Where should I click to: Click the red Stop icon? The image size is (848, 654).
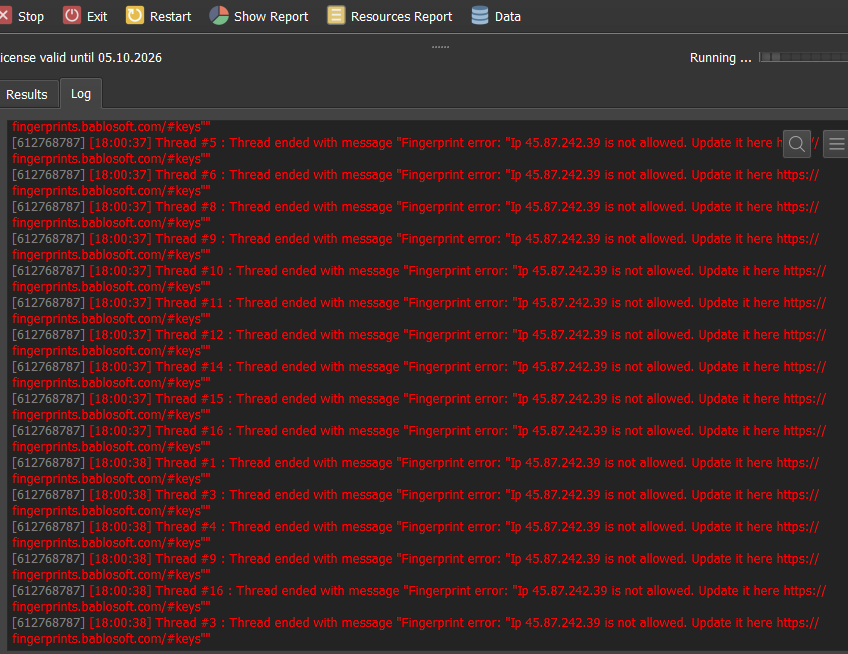[x=4, y=16]
